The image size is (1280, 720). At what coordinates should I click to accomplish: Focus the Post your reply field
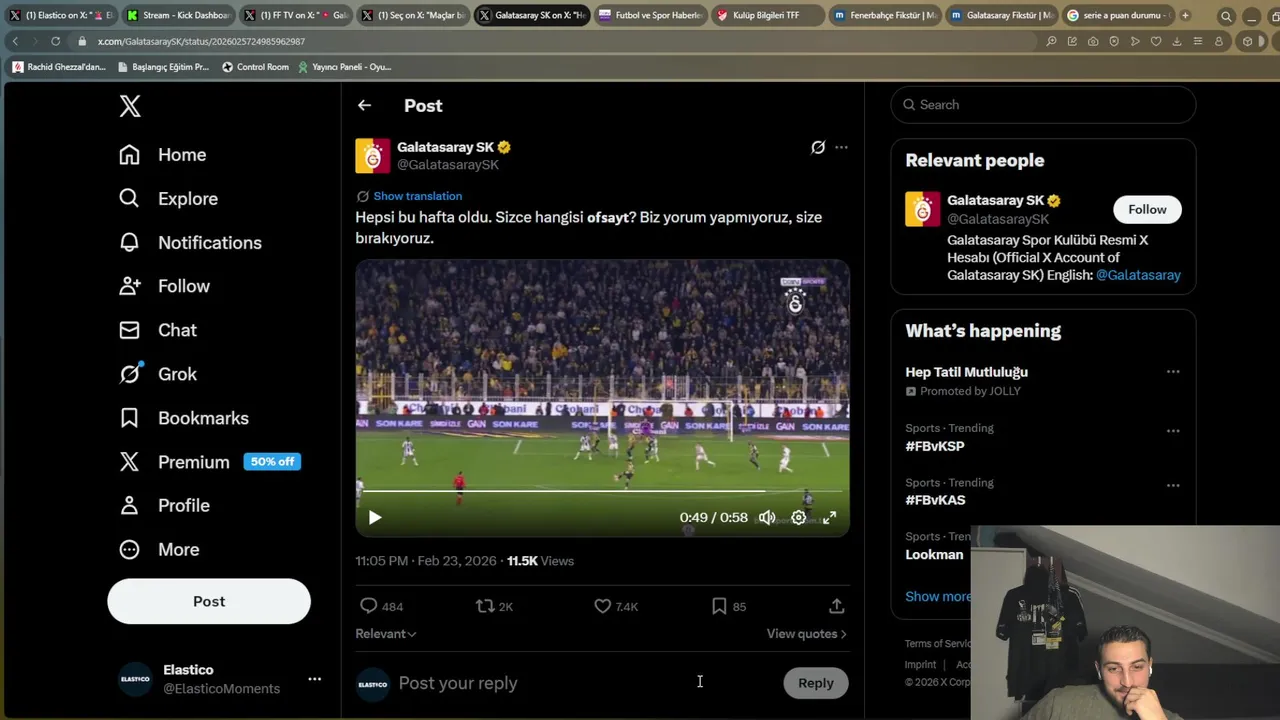coord(585,683)
